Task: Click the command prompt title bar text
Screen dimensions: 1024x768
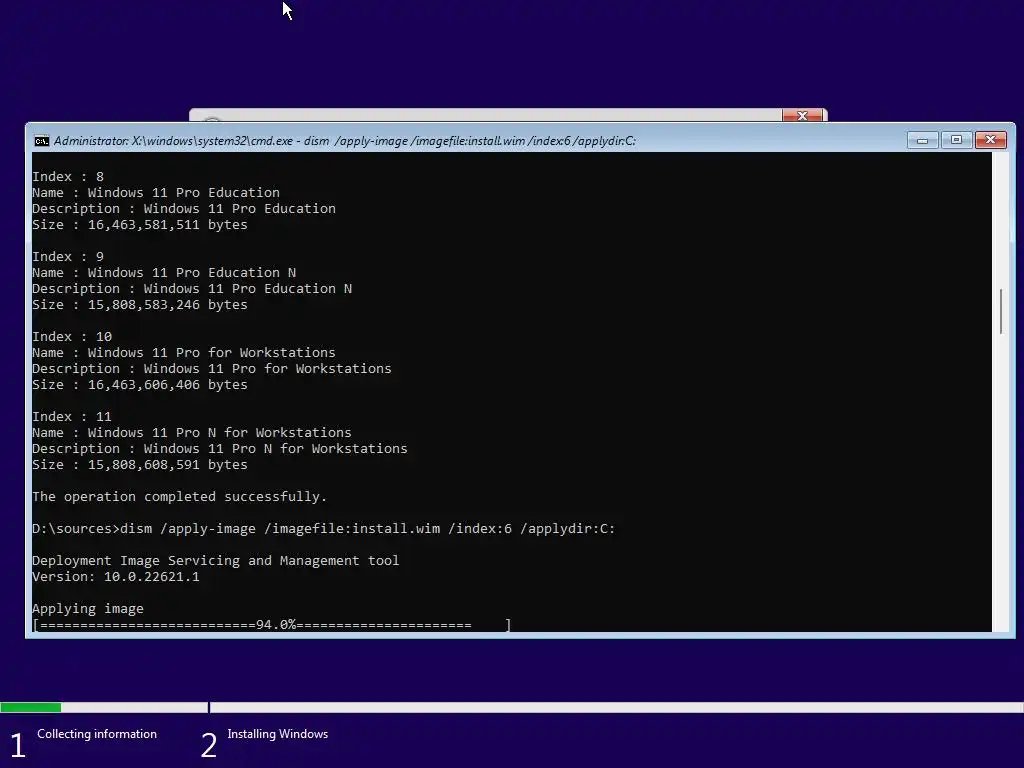Action: [x=345, y=141]
